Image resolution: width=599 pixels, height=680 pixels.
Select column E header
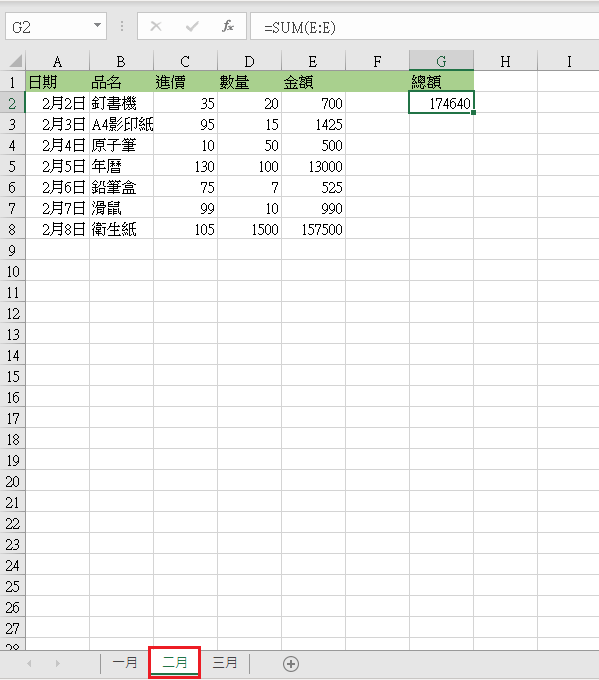[313, 61]
